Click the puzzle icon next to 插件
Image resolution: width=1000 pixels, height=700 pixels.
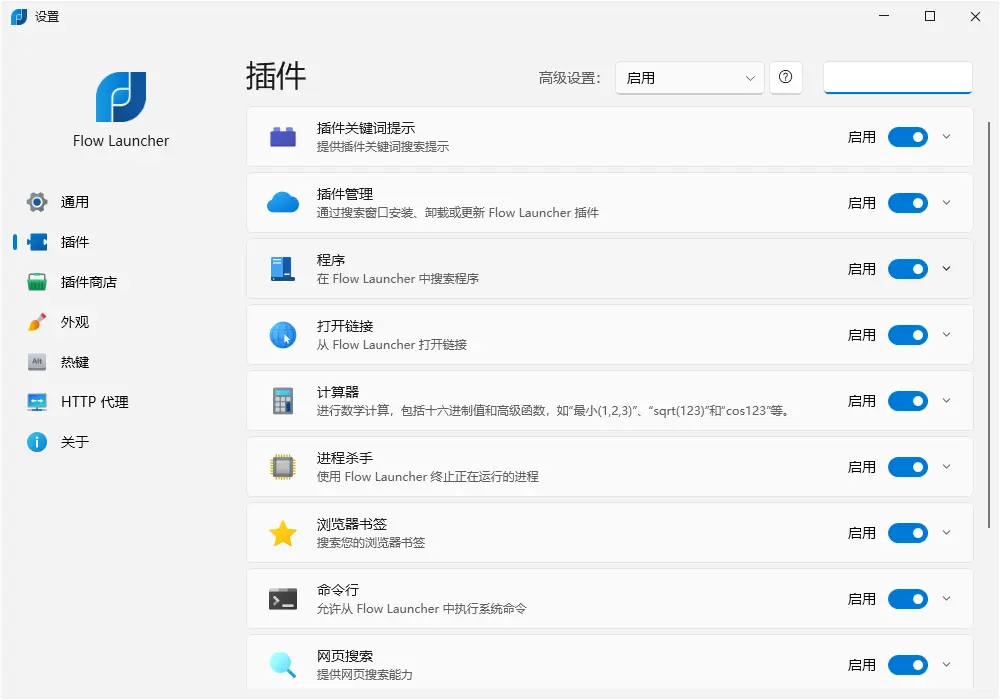pos(37,242)
